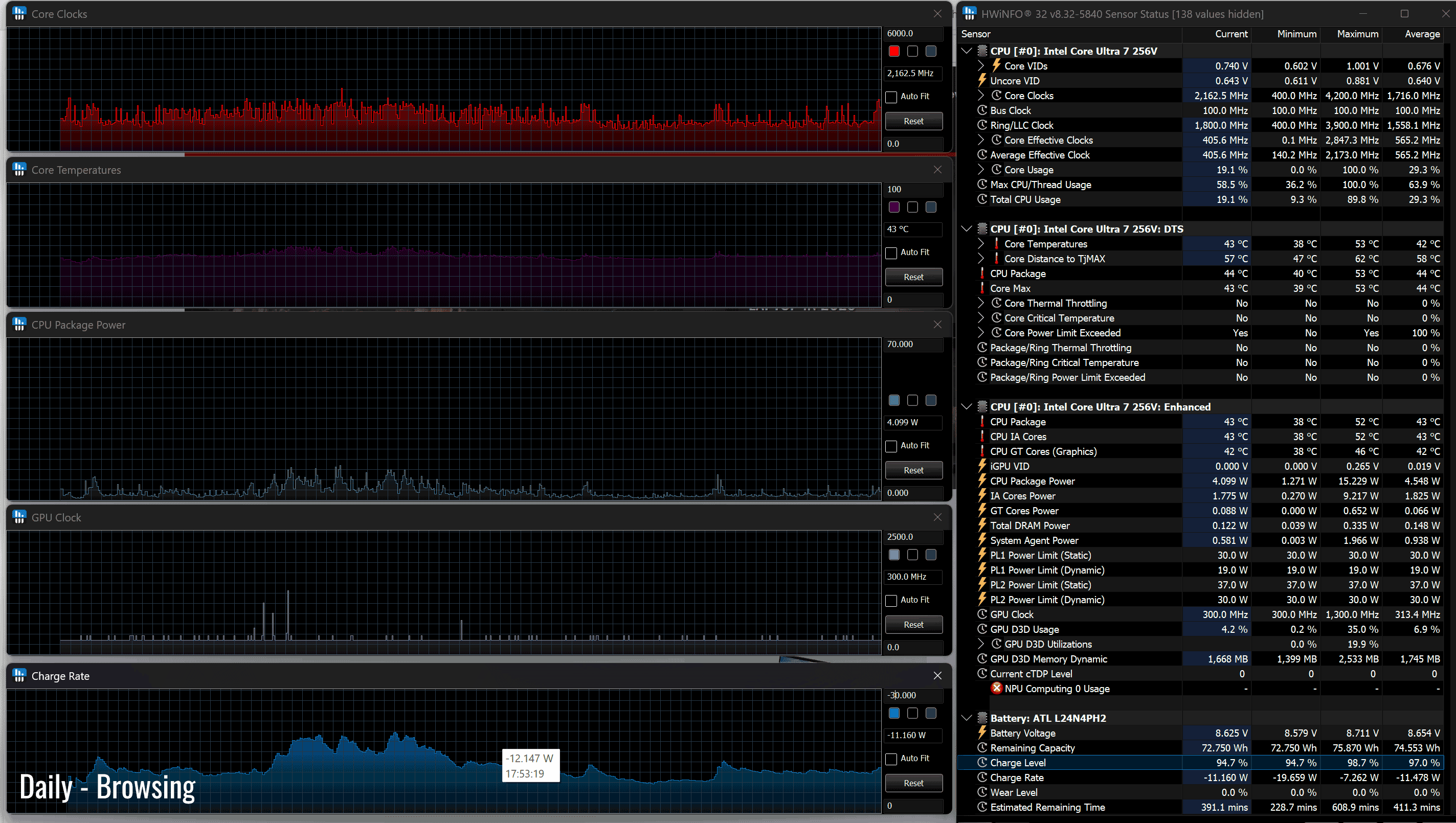Click the lightning icon beside Uncore VID
Screen dimensions: 1456x823
coord(982,80)
